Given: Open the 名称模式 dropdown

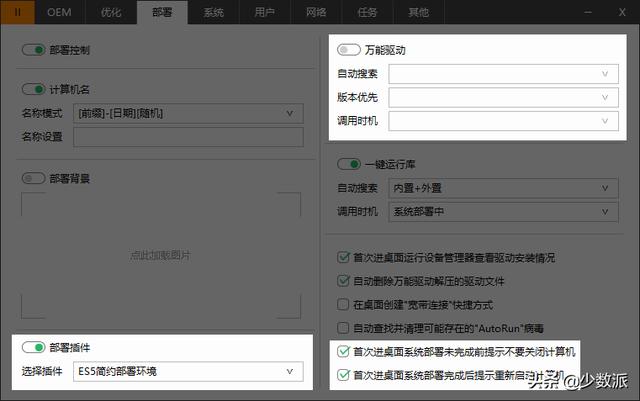Looking at the screenshot, I should tap(188, 113).
